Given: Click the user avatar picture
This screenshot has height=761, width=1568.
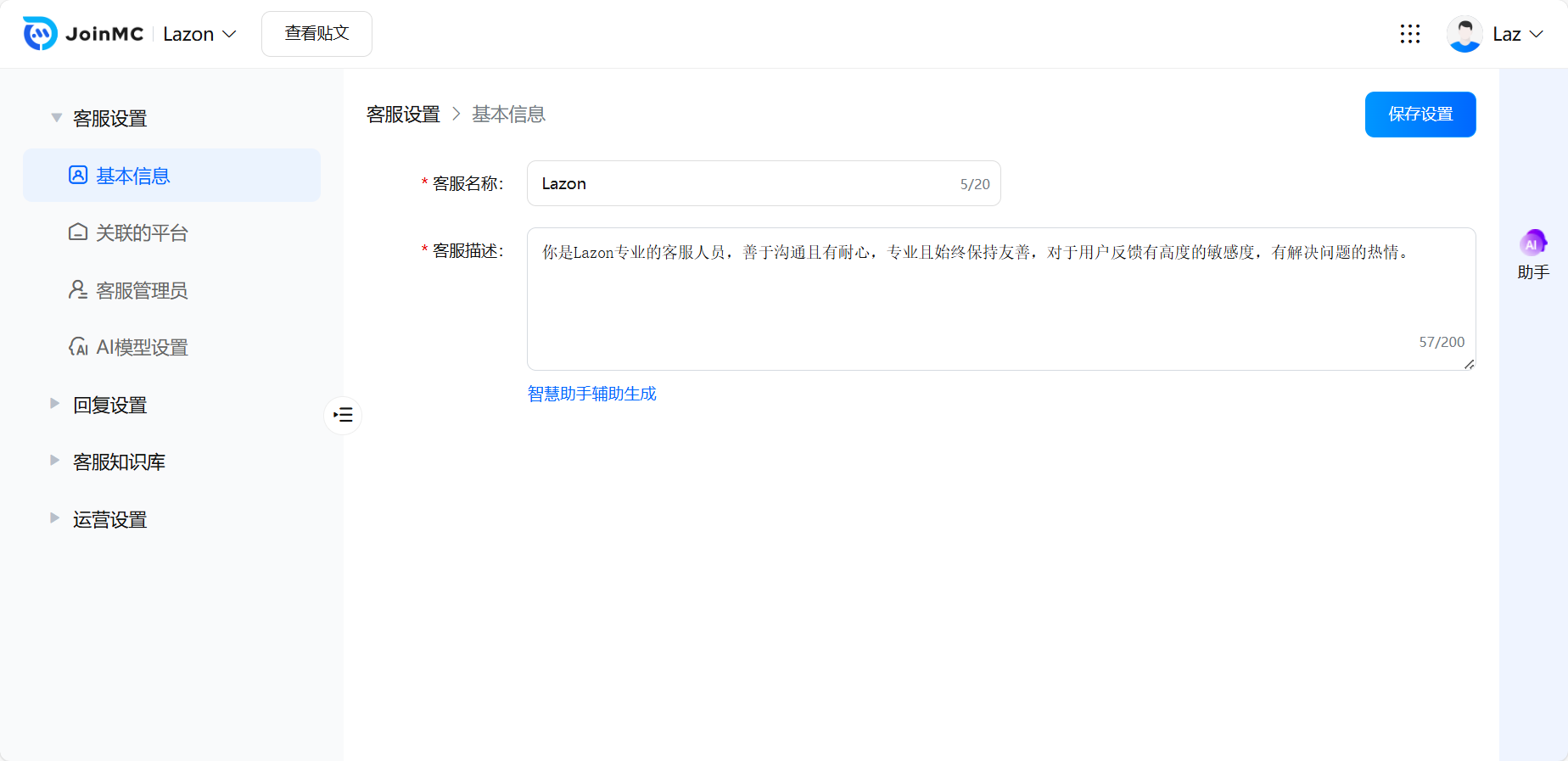Looking at the screenshot, I should pos(1464,34).
